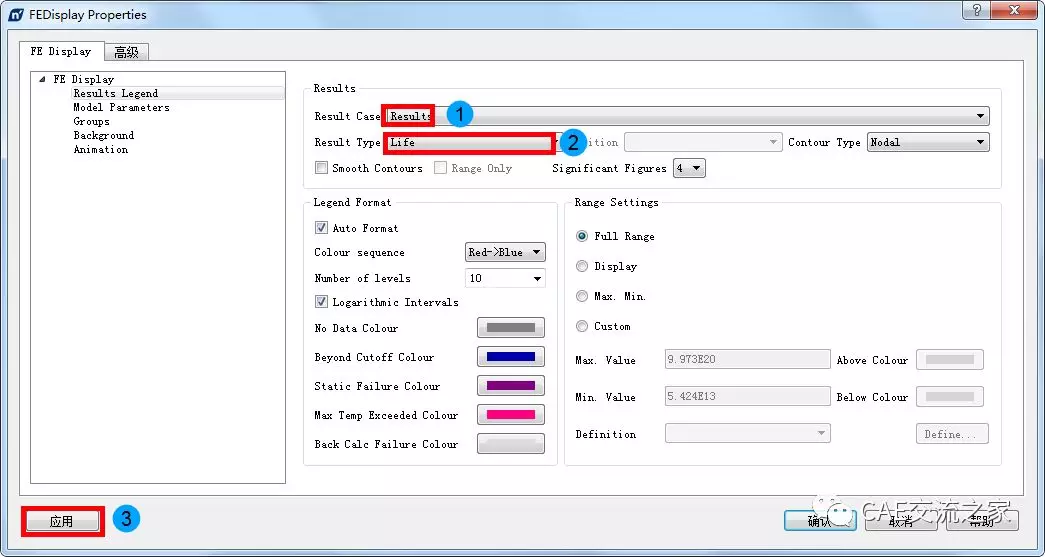
Task: Select the Custom radio button
Action: (582, 326)
